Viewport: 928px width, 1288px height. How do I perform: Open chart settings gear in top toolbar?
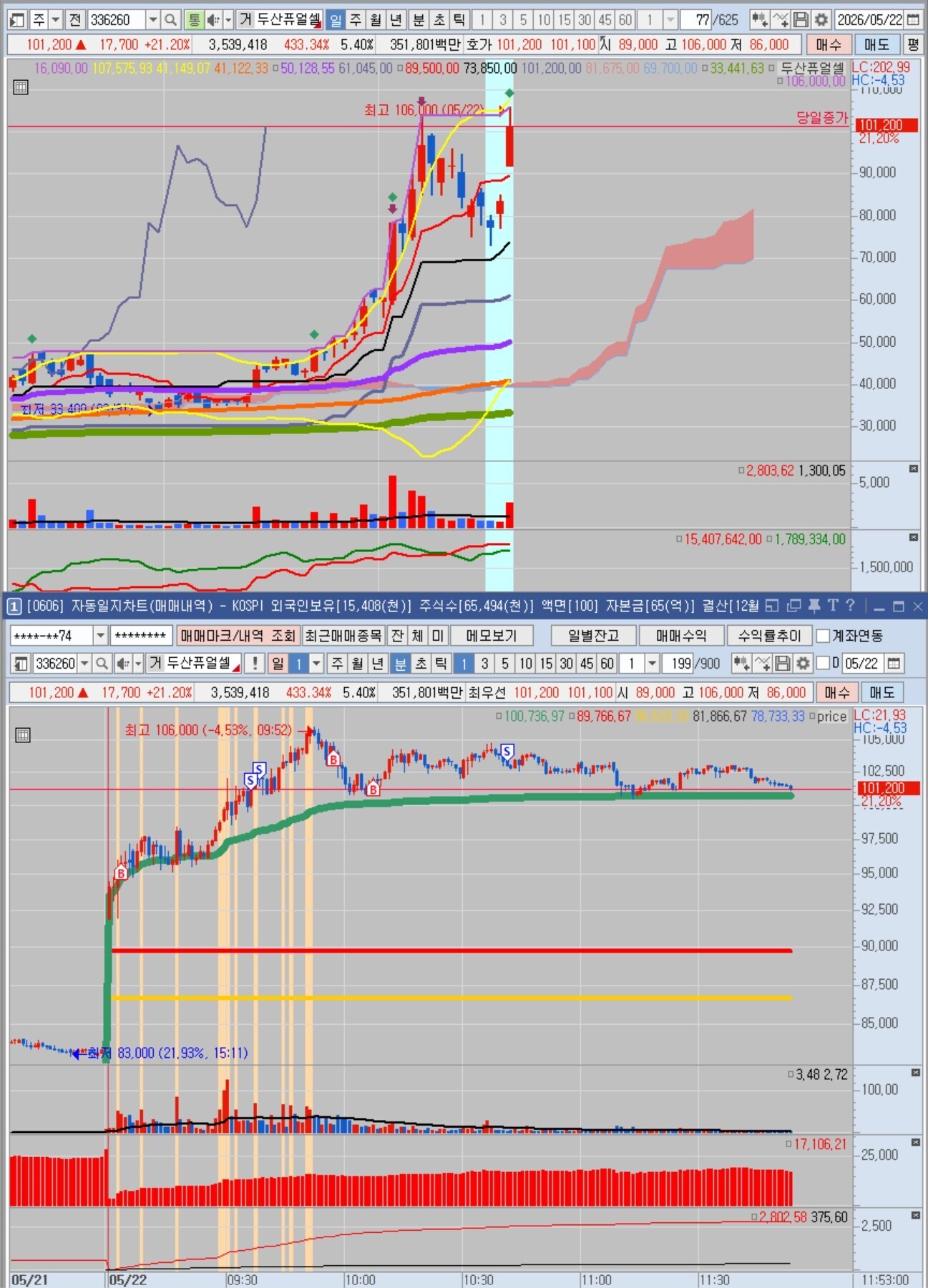click(x=821, y=20)
